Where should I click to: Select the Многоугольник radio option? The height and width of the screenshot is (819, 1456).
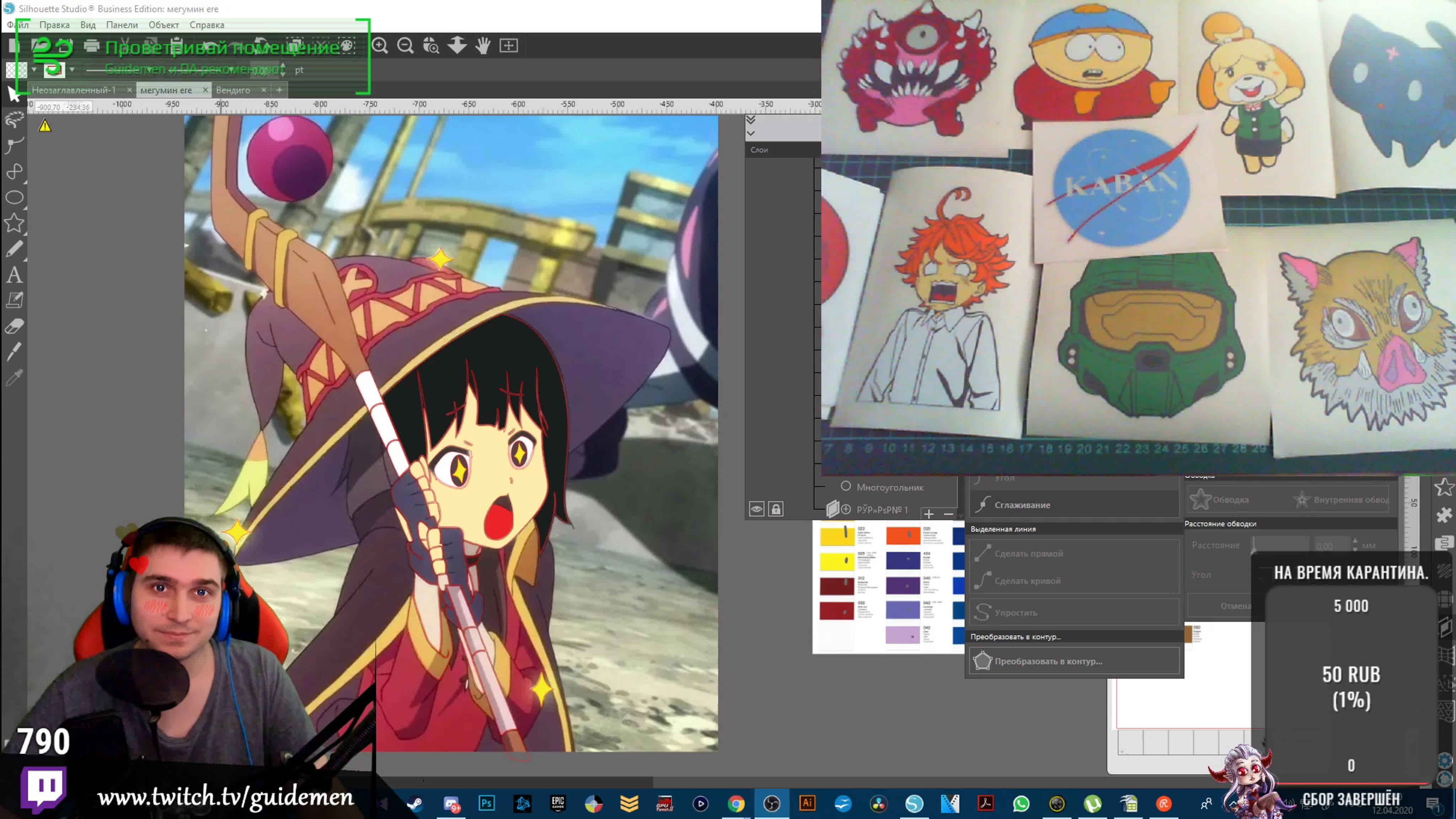(x=846, y=486)
